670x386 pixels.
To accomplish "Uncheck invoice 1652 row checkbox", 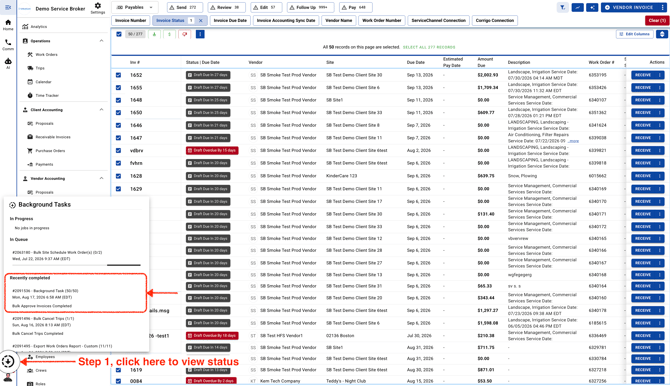I will 118,75.
